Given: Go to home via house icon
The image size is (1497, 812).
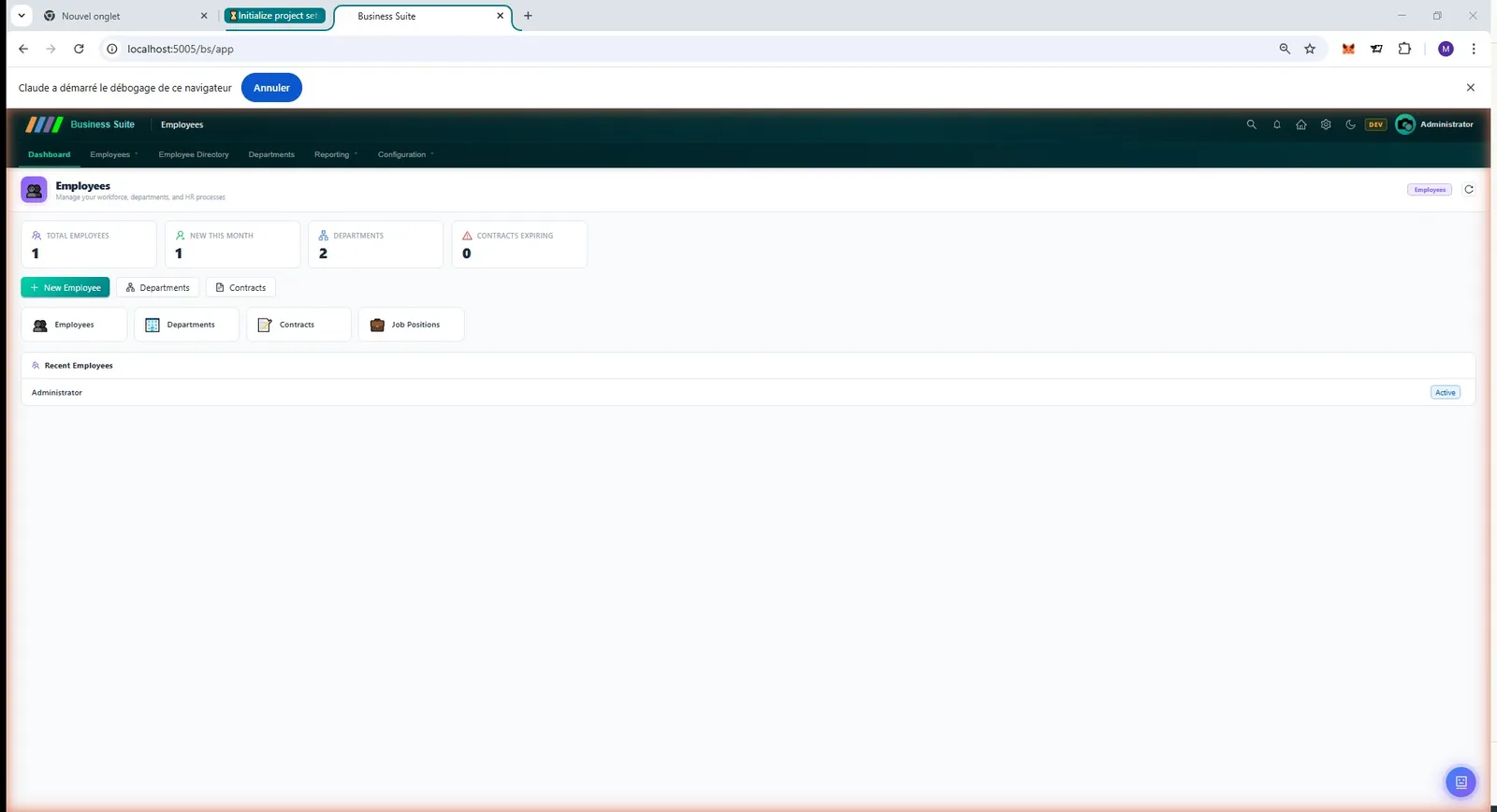Looking at the screenshot, I should 1301,124.
